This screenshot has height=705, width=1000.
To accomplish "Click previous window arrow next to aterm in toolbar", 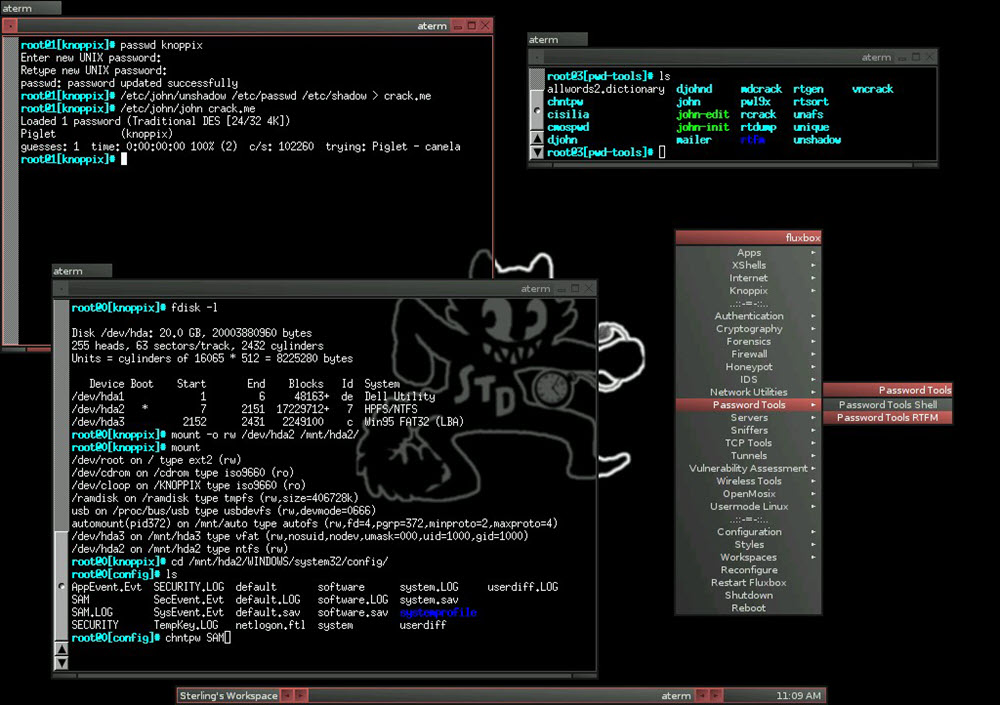I will click(702, 695).
